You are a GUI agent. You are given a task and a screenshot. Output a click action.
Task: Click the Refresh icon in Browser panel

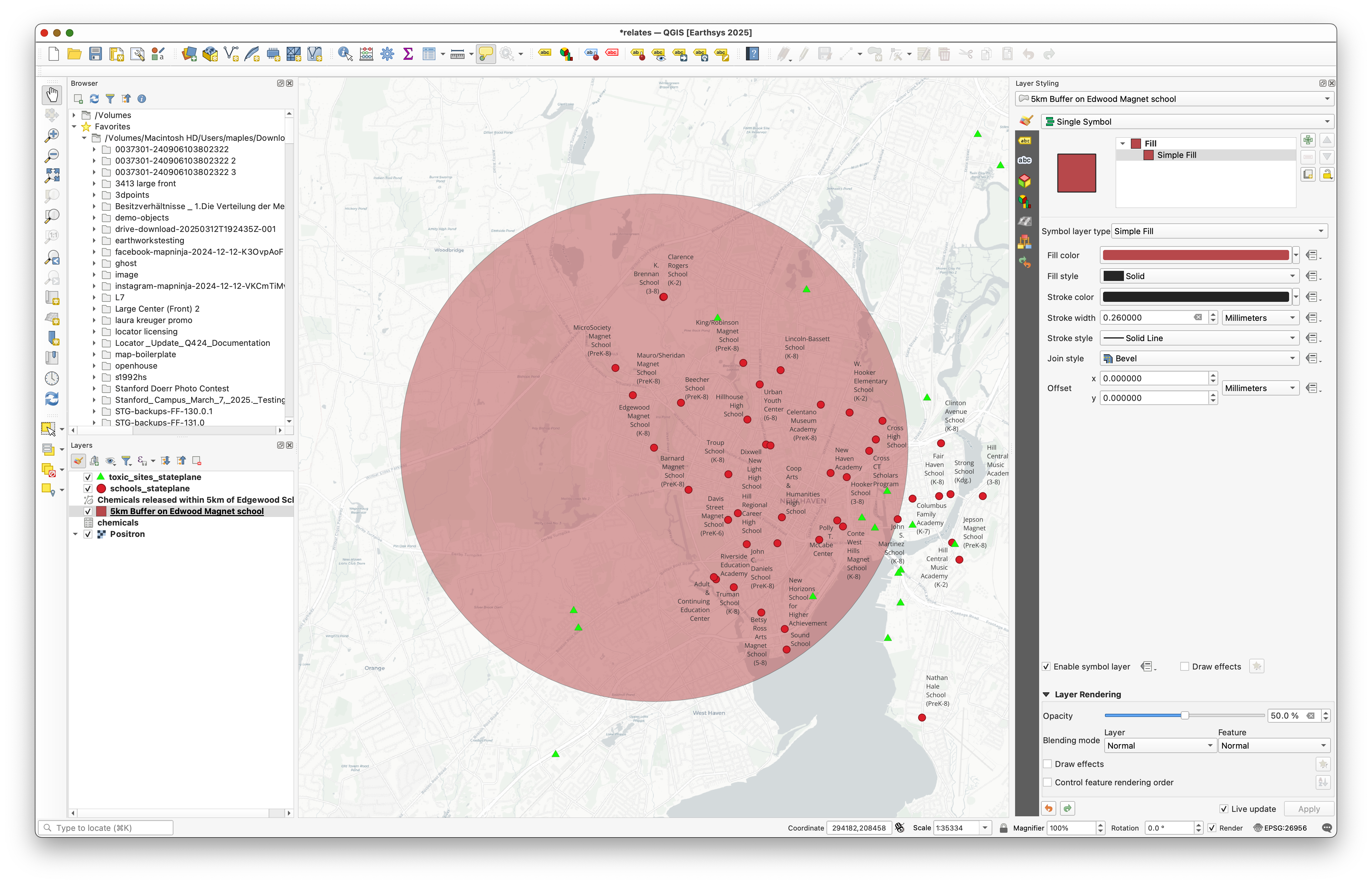pyautogui.click(x=94, y=99)
